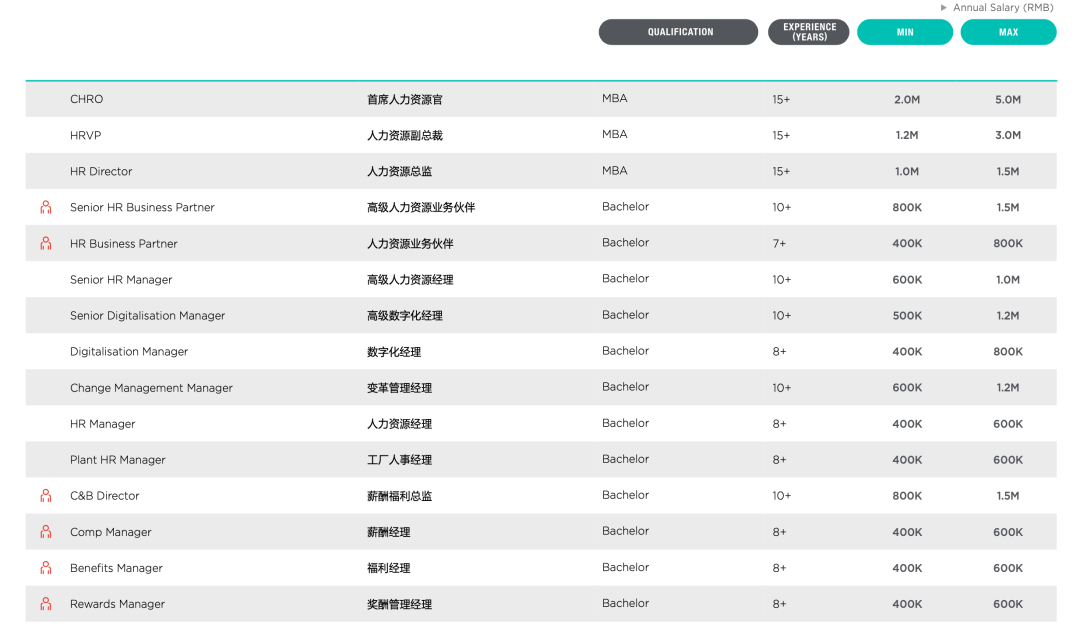
Task: Click the person icon beside Comp Manager
Action: [45, 532]
